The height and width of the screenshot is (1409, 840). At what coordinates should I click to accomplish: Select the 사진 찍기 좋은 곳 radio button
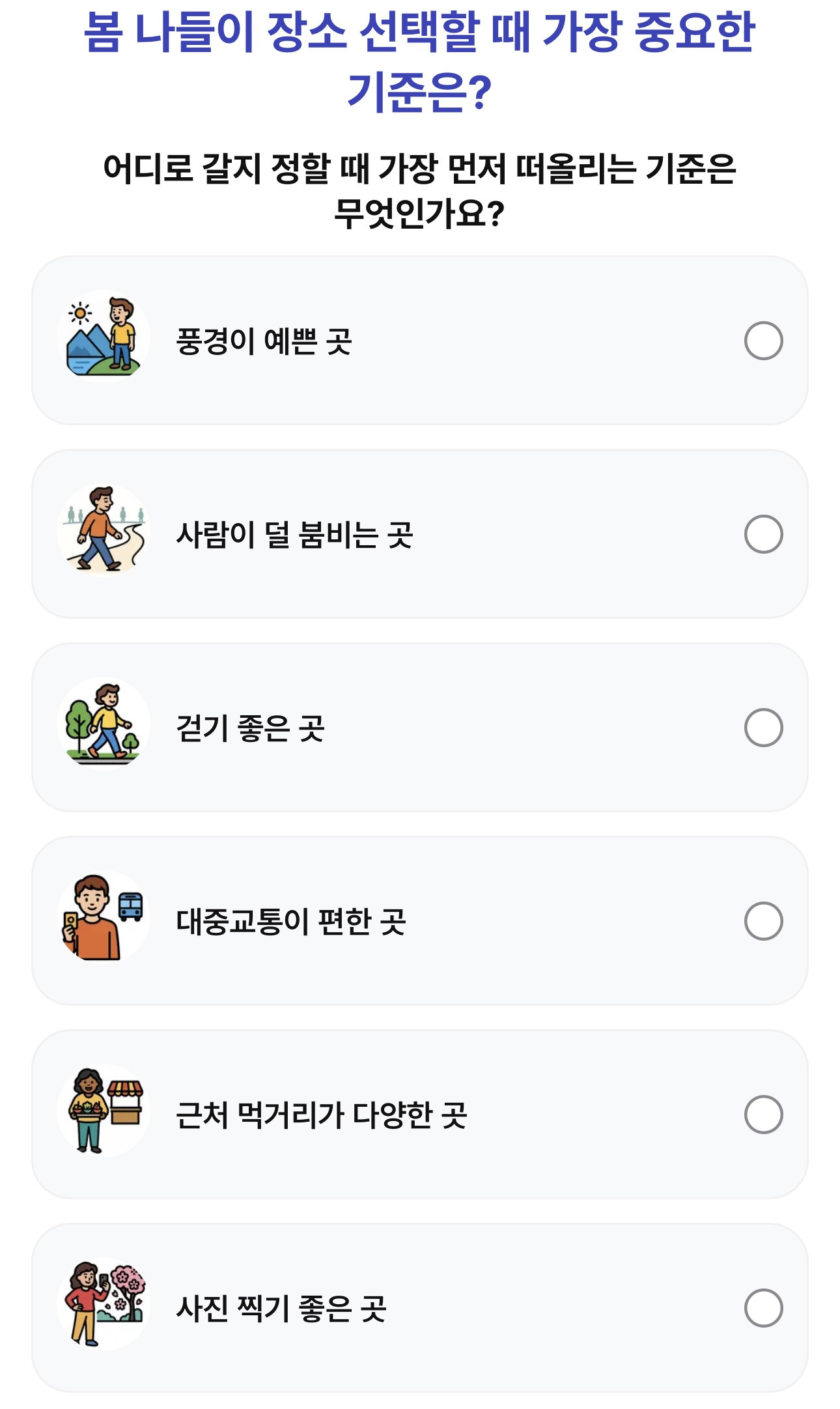tap(763, 1308)
